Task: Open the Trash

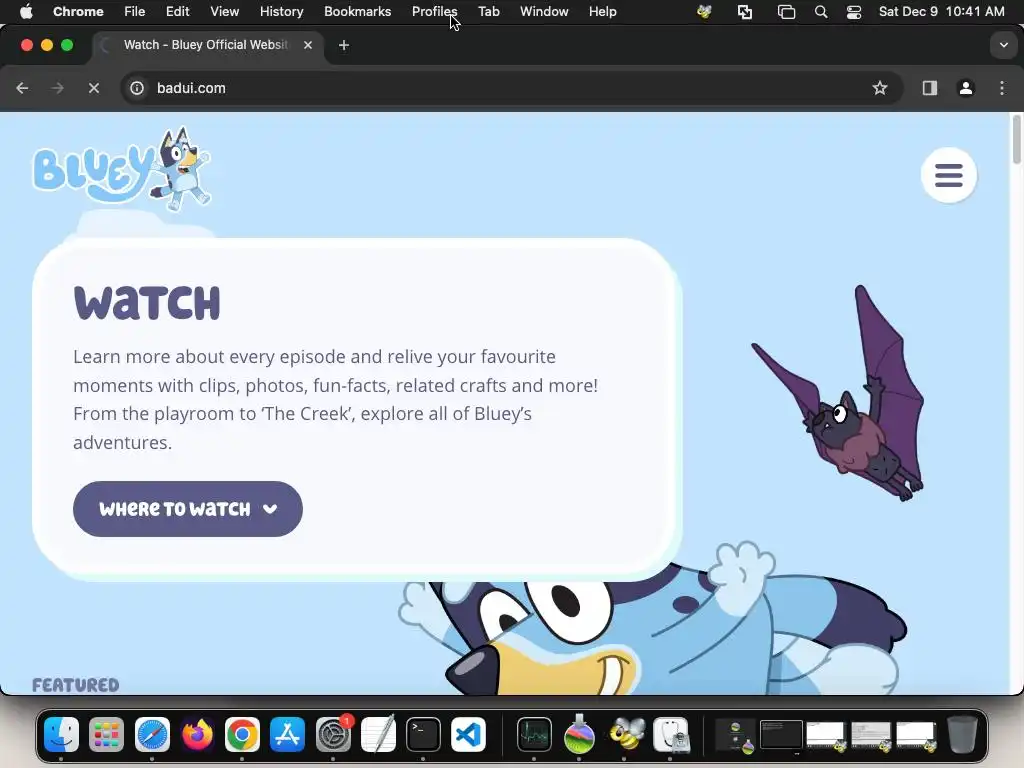Action: 961,735
